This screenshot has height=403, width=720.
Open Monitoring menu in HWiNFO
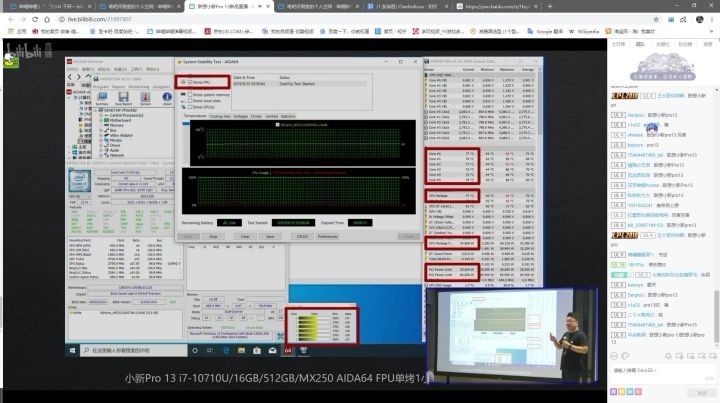[139, 86]
